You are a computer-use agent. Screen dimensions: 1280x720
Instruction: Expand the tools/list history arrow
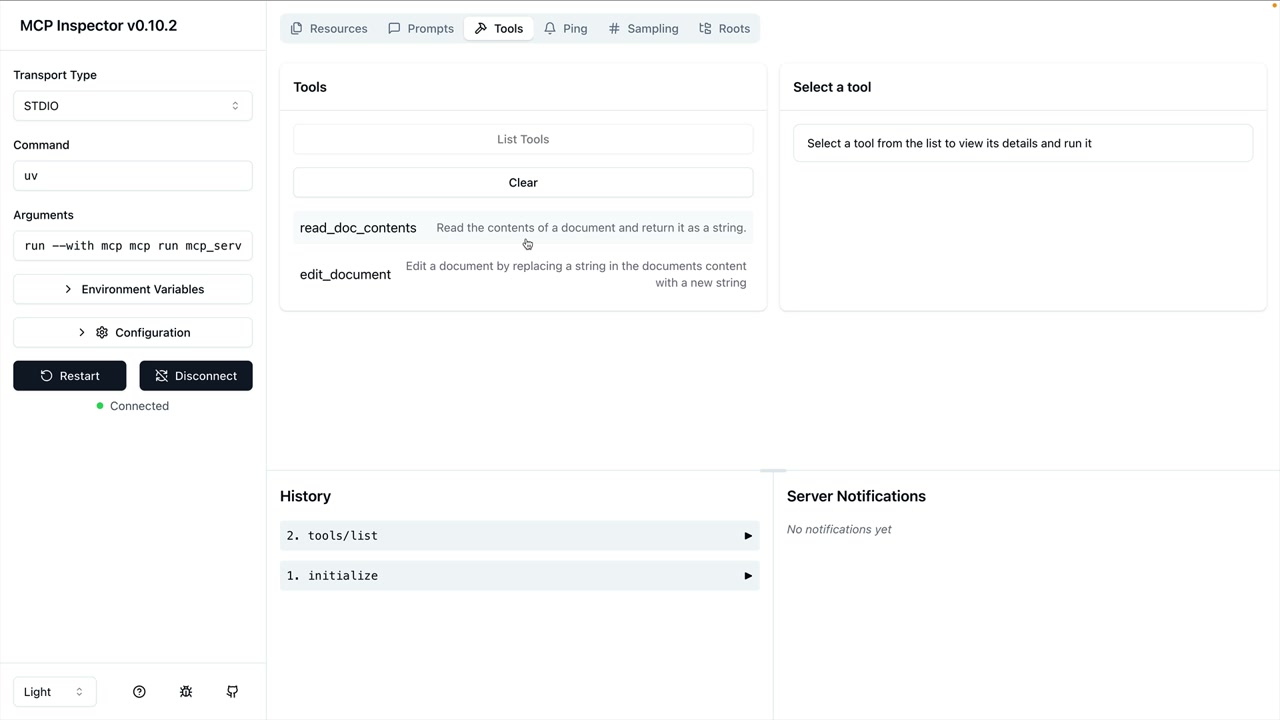(747, 536)
